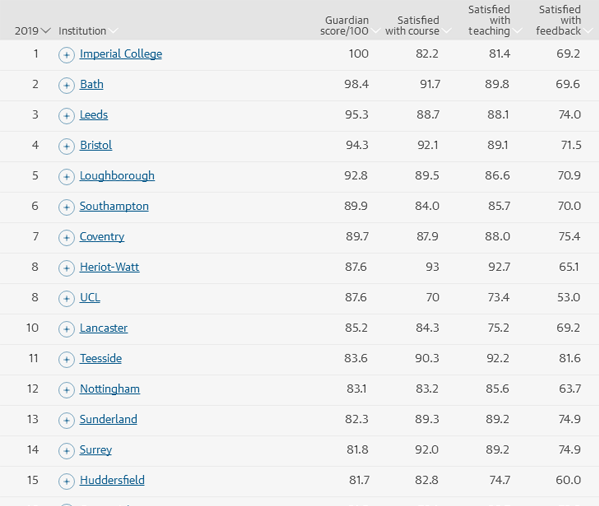The image size is (599, 506).
Task: Click the plus icon next to UCL
Action: click(x=66, y=299)
